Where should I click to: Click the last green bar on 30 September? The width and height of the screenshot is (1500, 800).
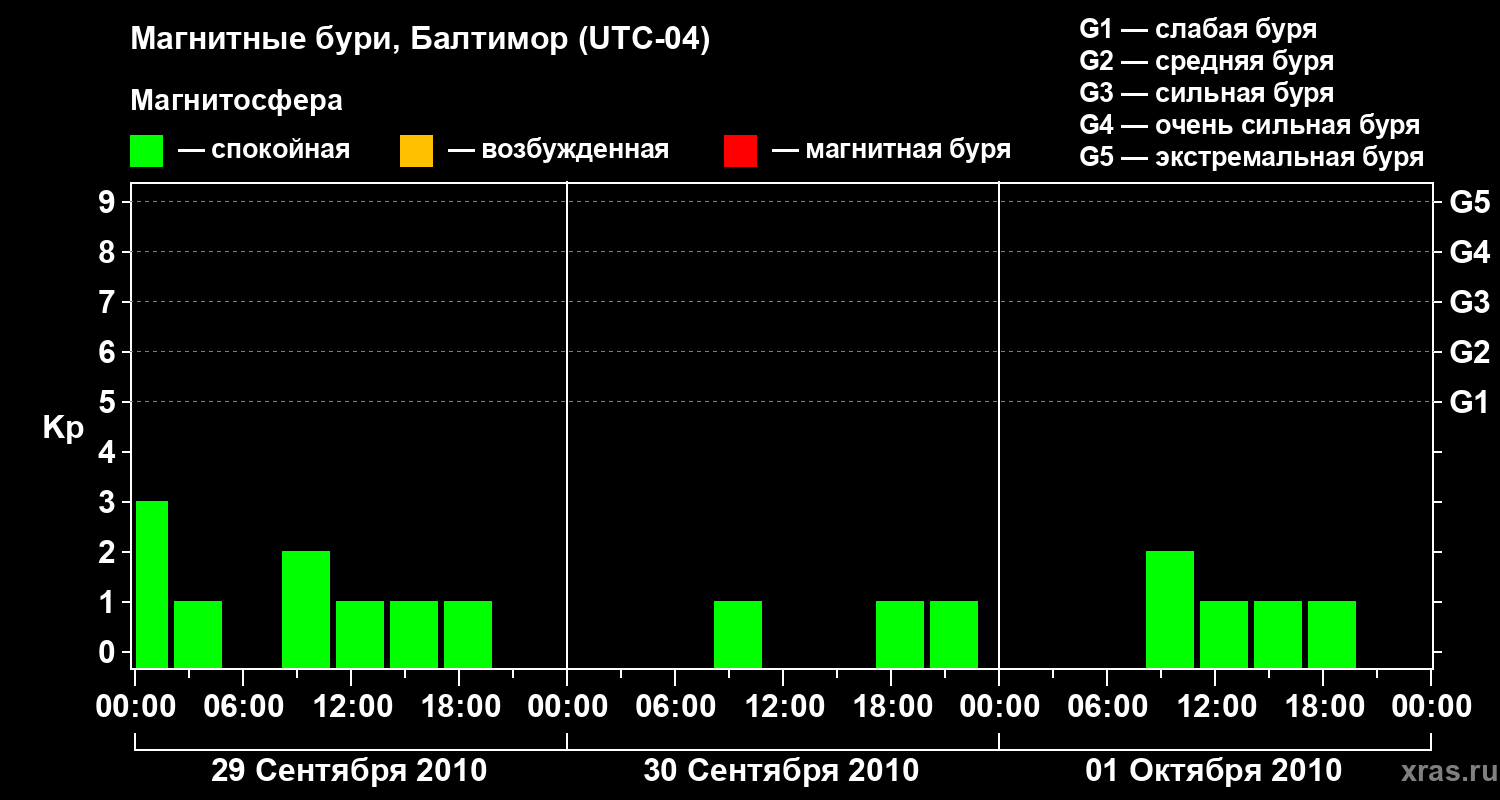pyautogui.click(x=954, y=634)
